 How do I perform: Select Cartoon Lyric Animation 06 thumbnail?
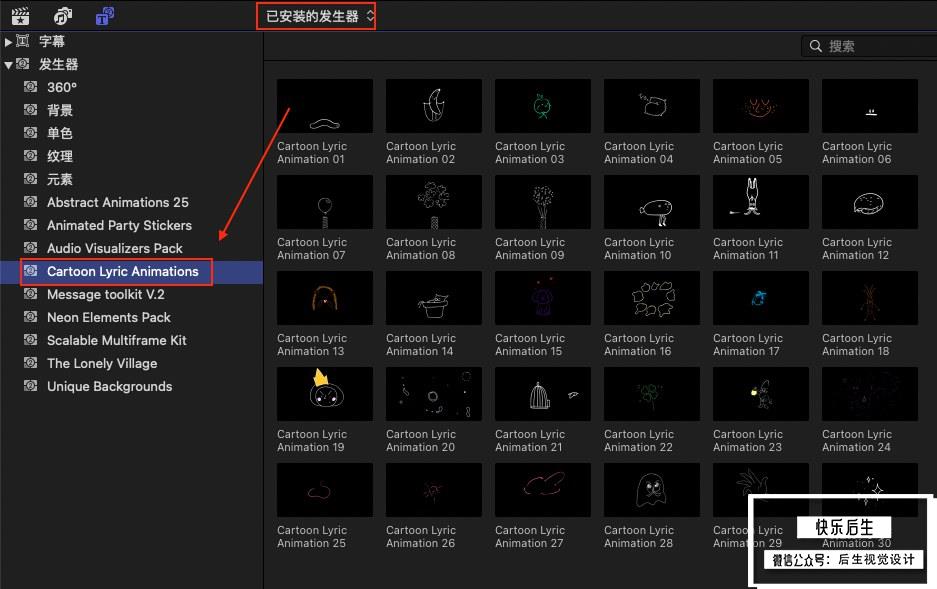870,106
